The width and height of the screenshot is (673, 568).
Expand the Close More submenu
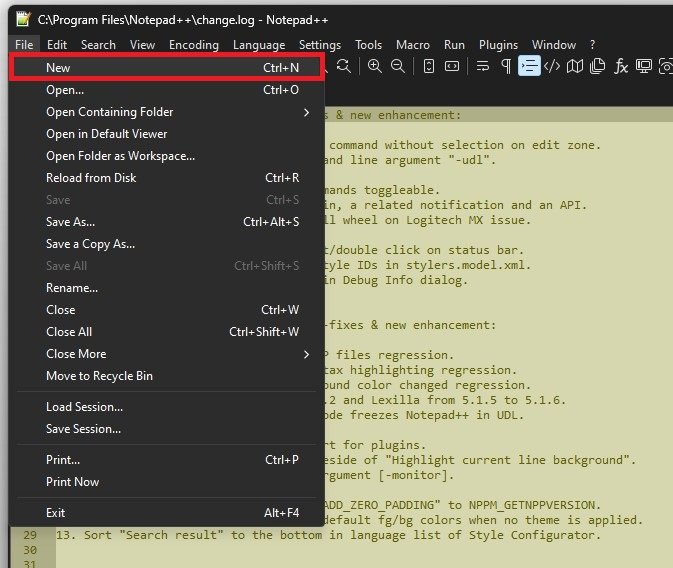pyautogui.click(x=306, y=354)
